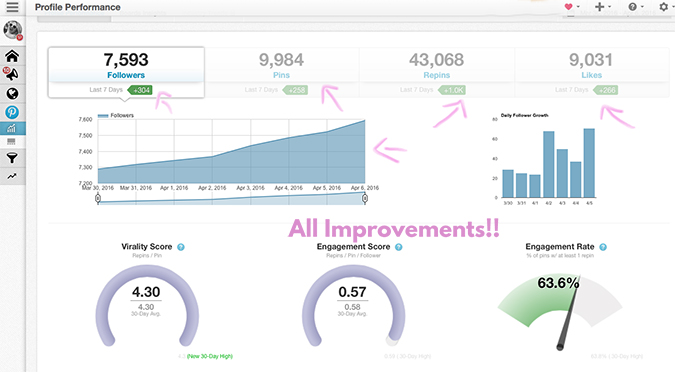675x372 pixels.
Task: Open the megaphone notifications icon
Action: pos(12,74)
